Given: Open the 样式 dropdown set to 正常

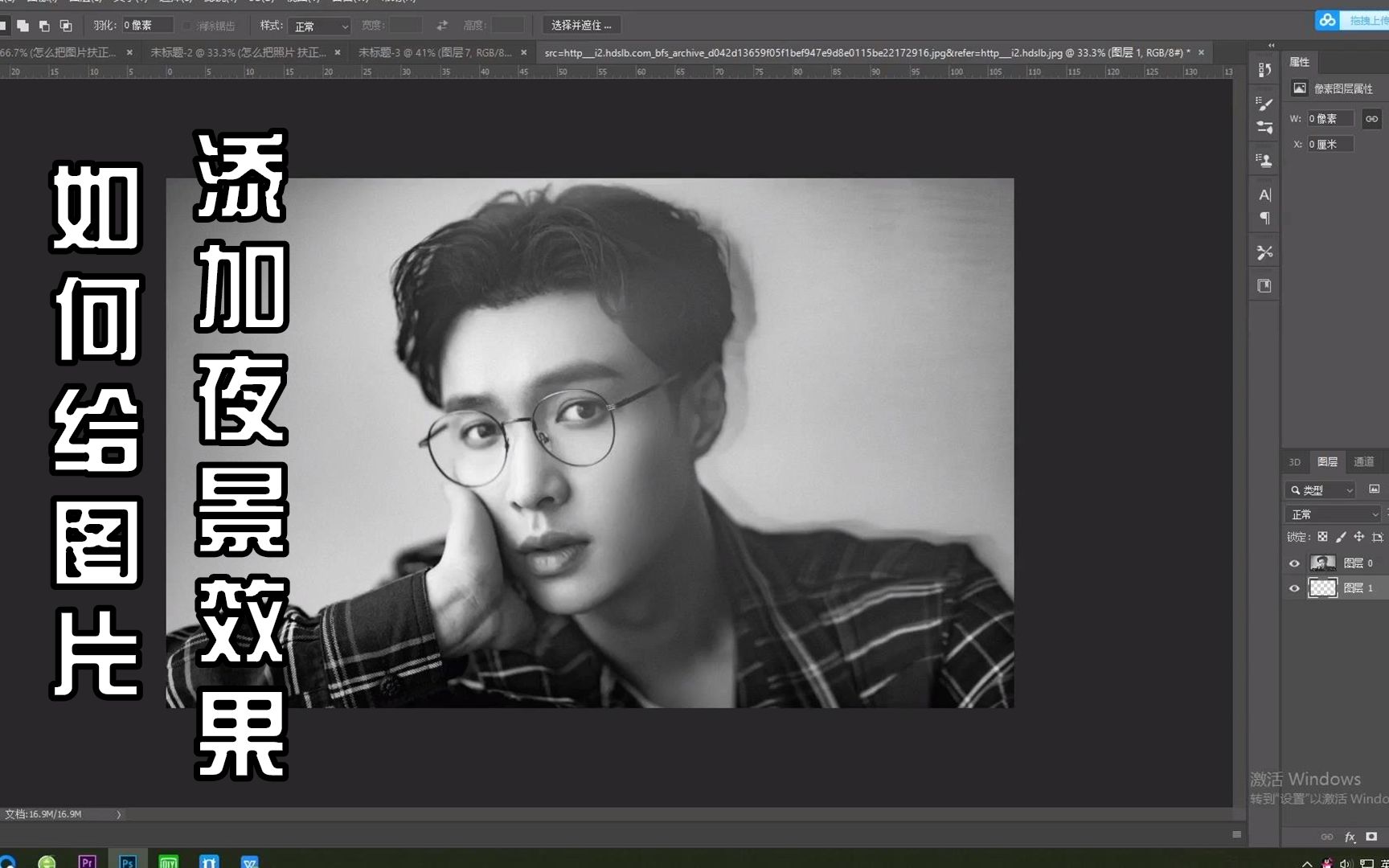Looking at the screenshot, I should tap(320, 27).
